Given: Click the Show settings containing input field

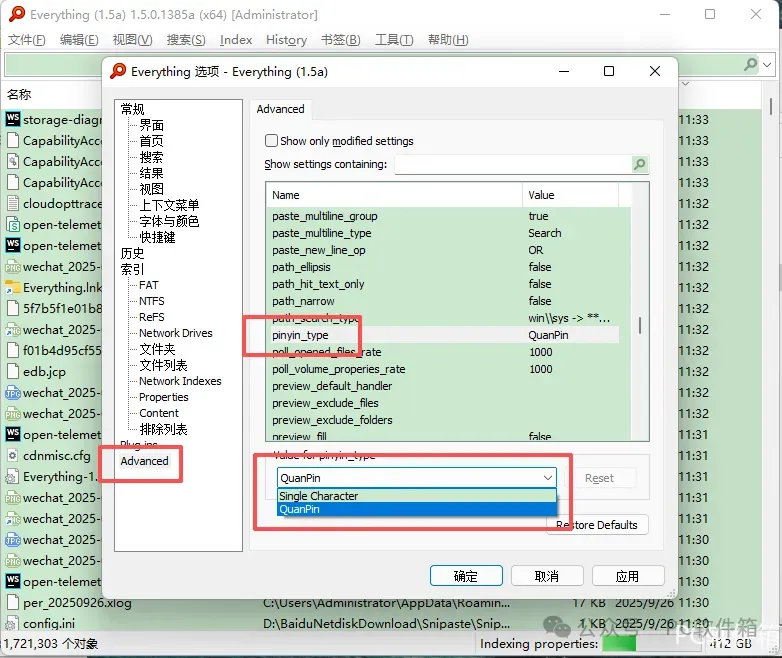Looking at the screenshot, I should (x=513, y=164).
